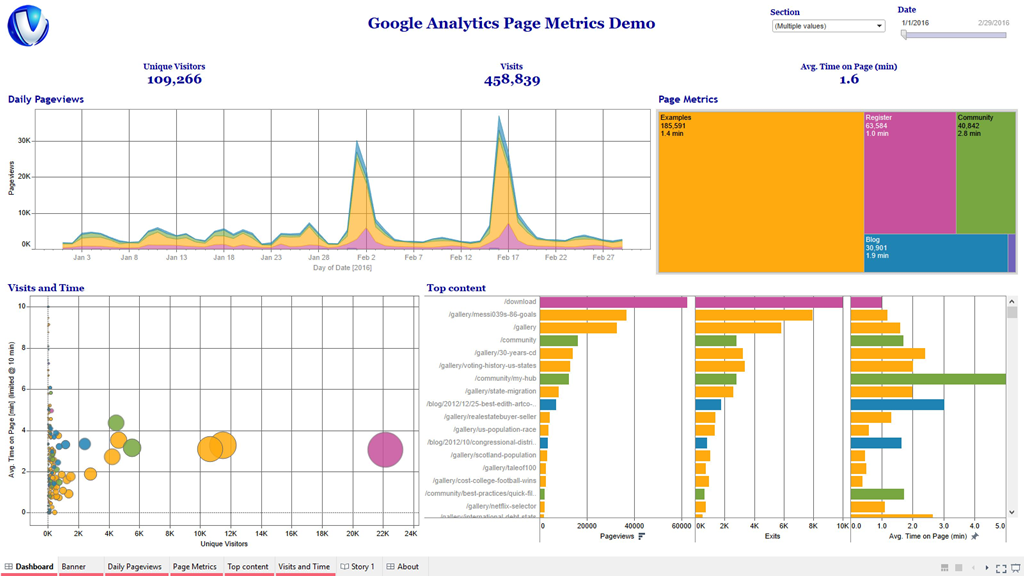Click the presentation mode icon in status bar

point(1015,567)
